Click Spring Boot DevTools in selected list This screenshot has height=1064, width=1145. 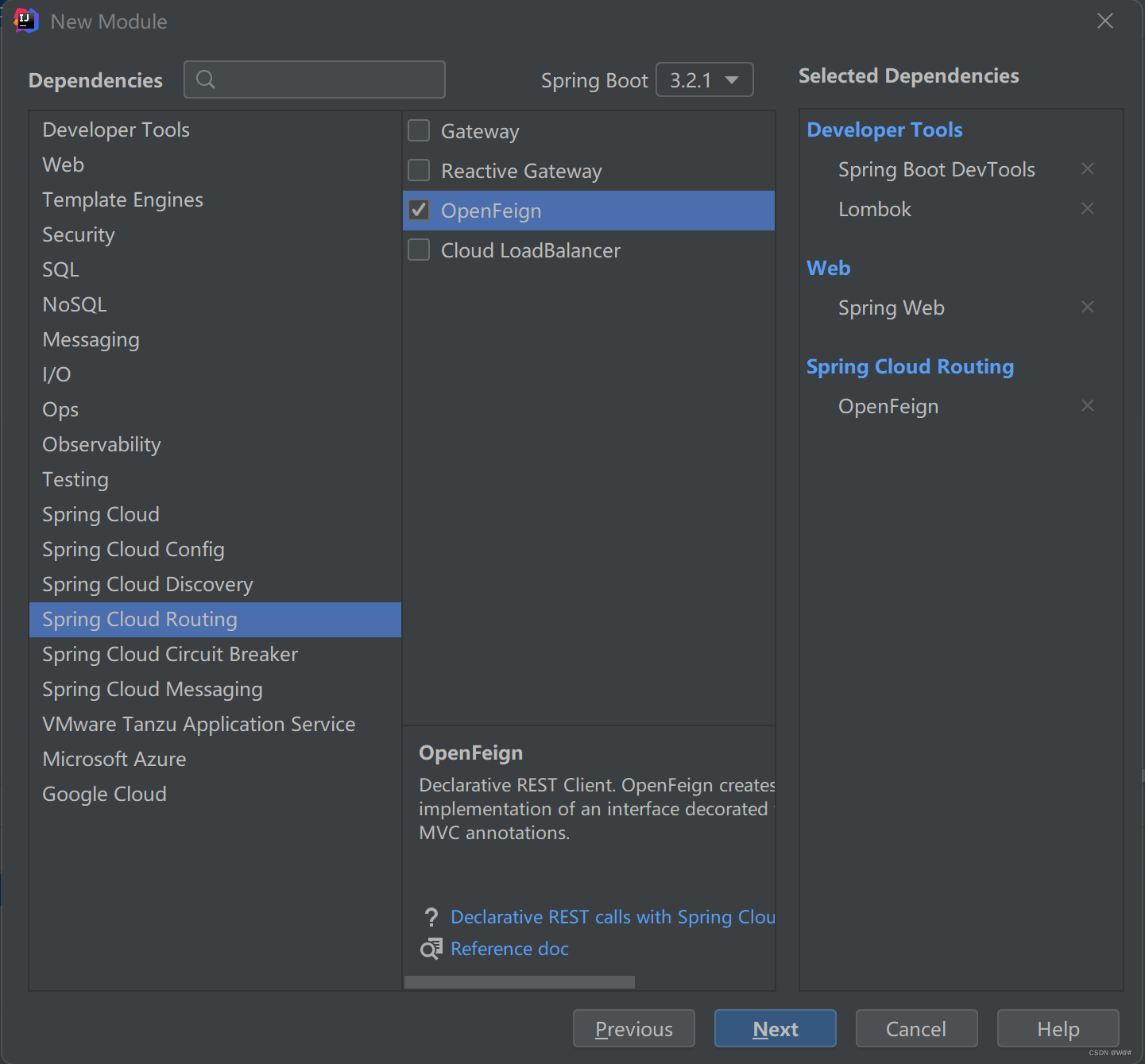[937, 169]
